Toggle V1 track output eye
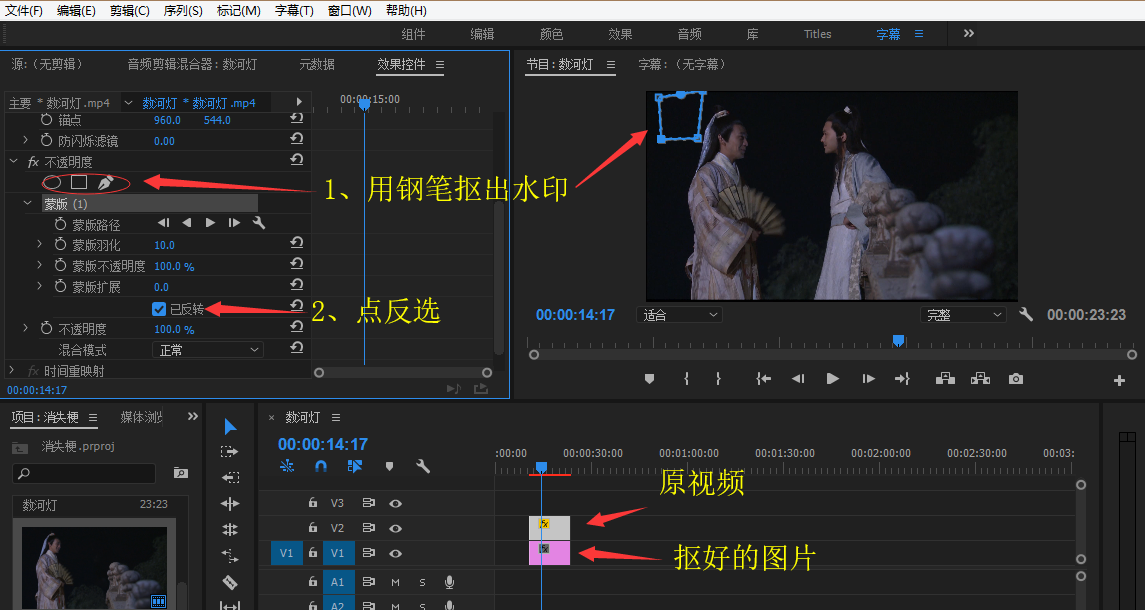1145x610 pixels. 395,553
